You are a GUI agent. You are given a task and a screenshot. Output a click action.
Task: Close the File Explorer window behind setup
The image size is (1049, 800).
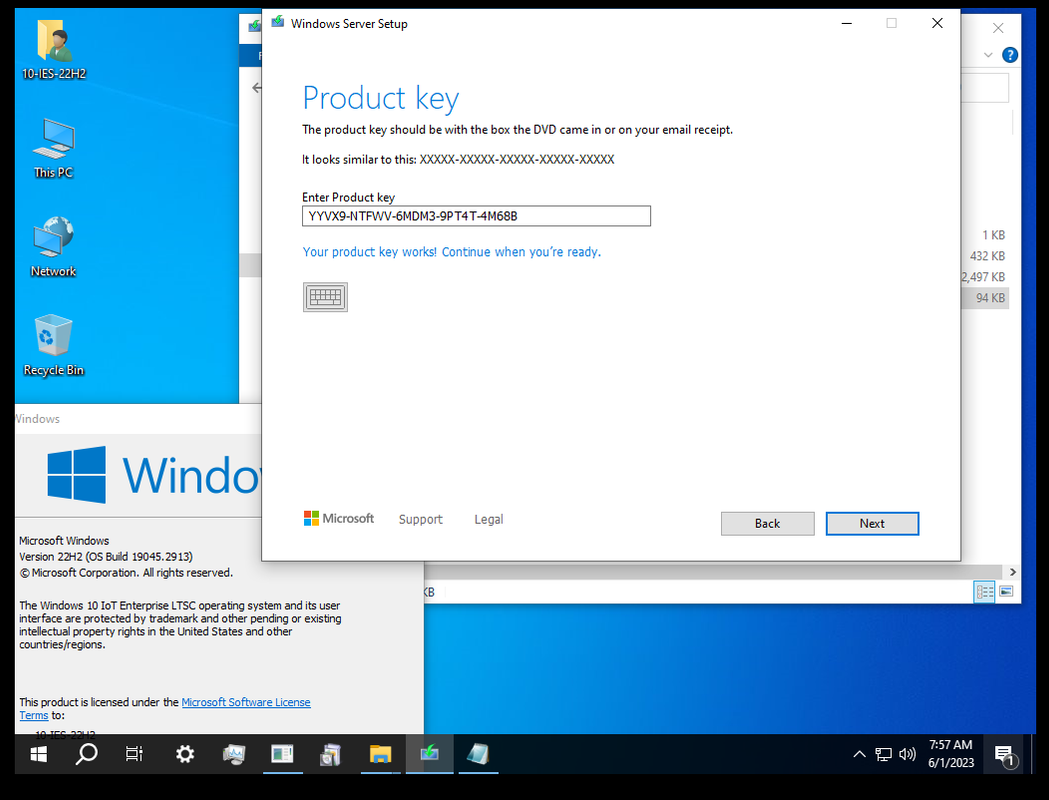pos(997,27)
